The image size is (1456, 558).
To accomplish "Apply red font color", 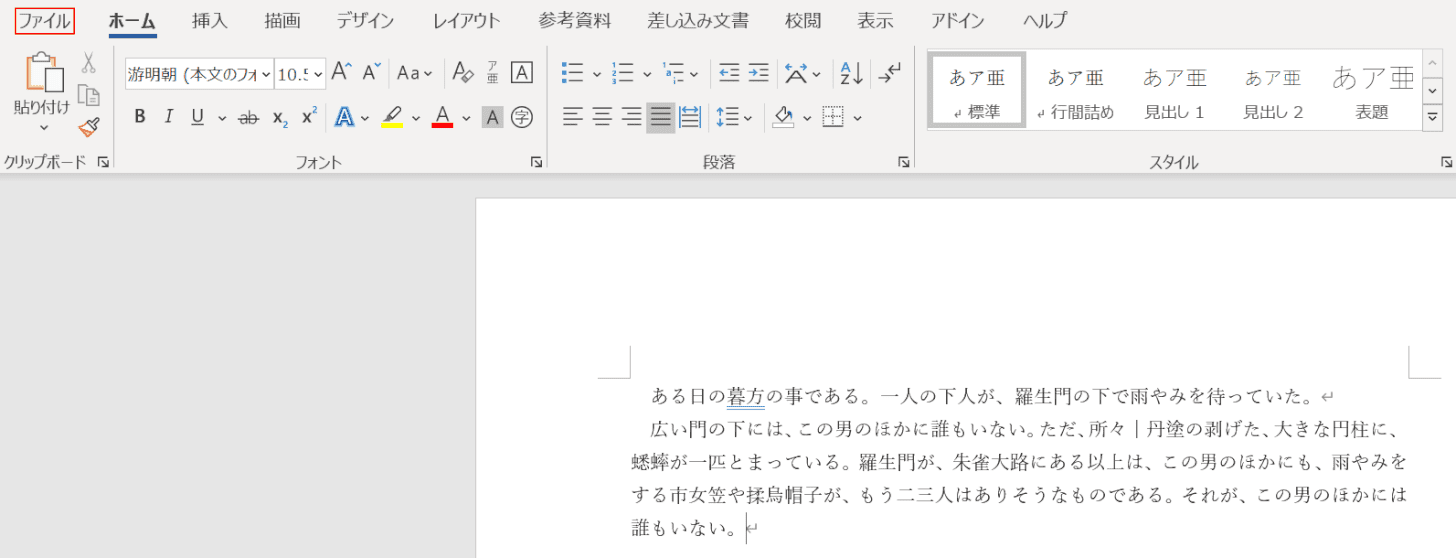I will tap(443, 117).
